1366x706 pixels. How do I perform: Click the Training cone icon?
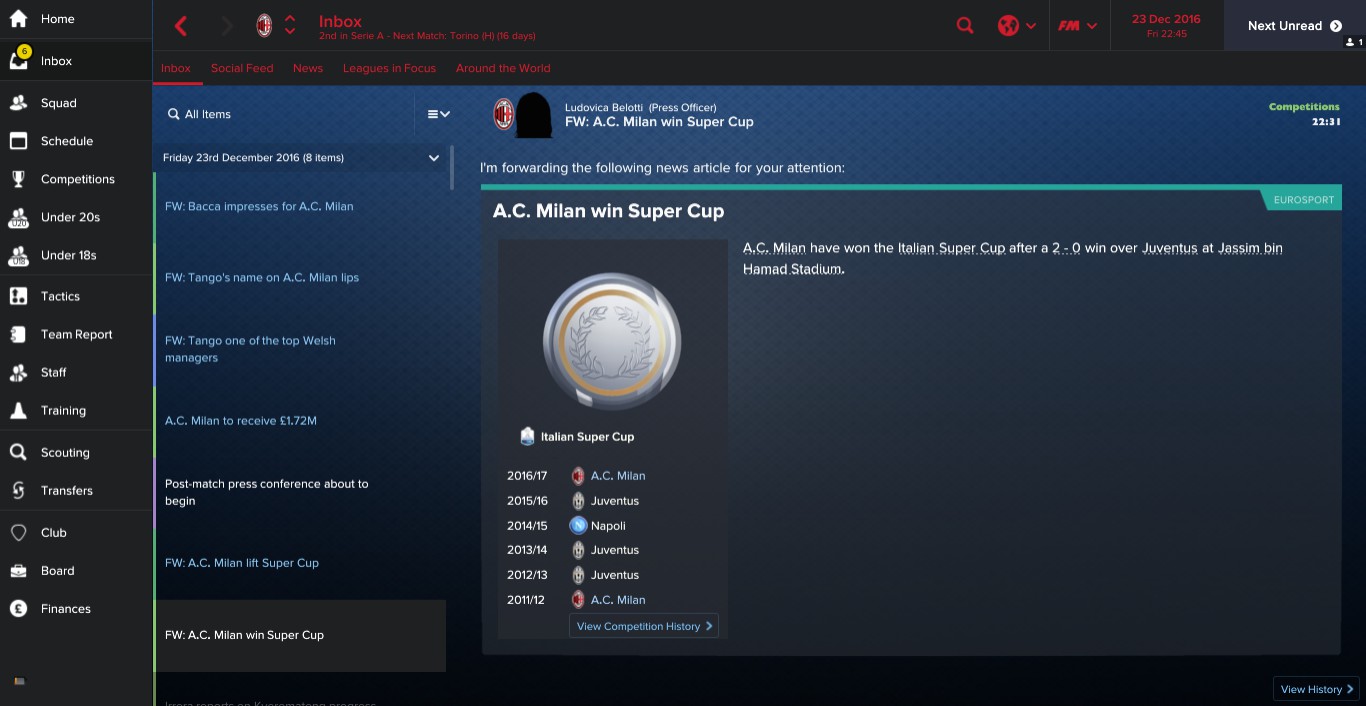click(x=18, y=410)
